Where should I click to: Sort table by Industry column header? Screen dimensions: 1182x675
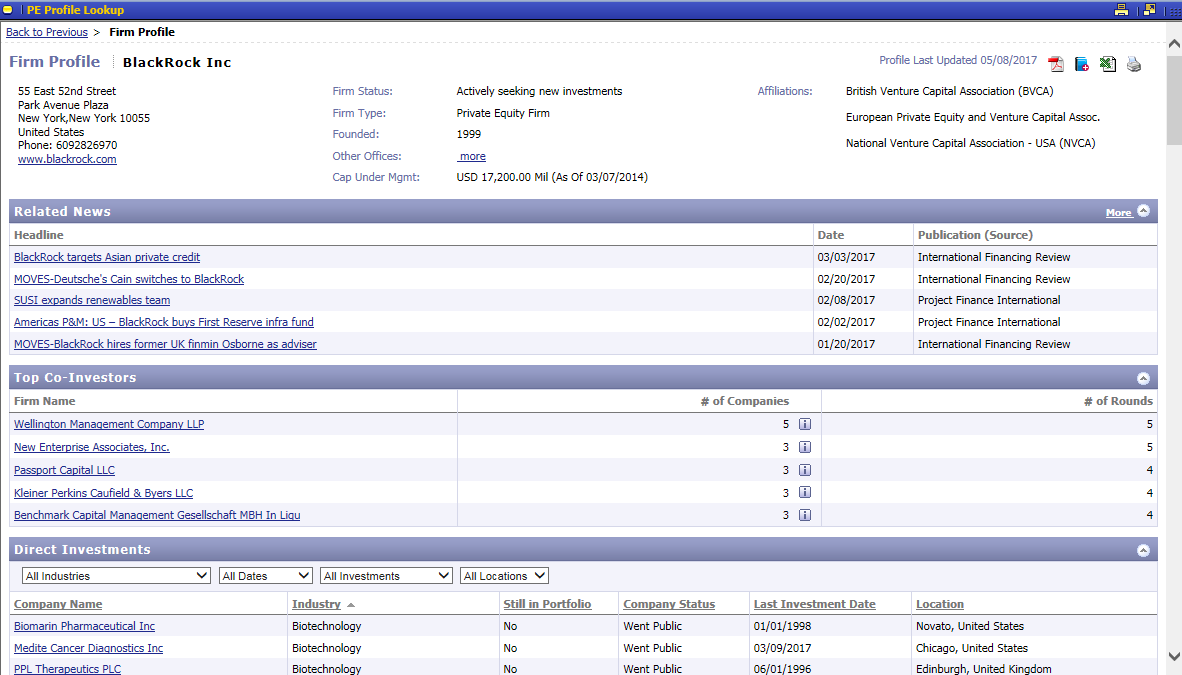(316, 604)
